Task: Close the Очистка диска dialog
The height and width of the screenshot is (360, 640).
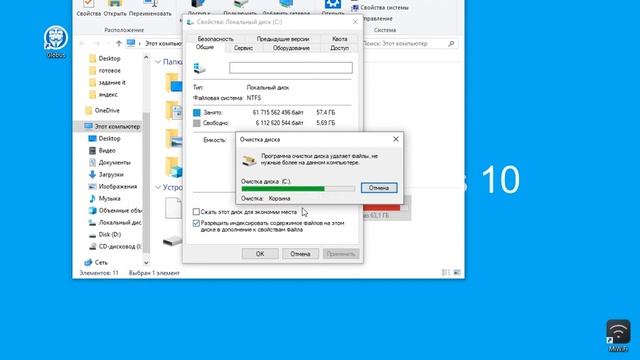Action: pos(396,139)
